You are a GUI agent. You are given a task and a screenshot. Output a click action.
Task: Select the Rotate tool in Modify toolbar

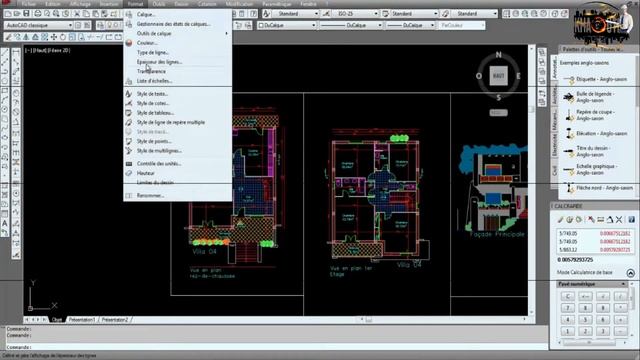[x=63, y=37]
